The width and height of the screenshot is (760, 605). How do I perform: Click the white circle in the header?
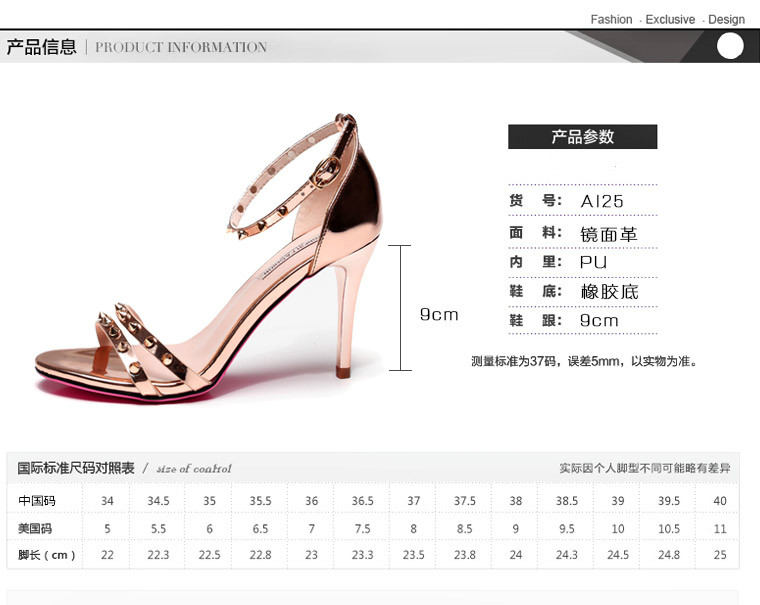click(x=730, y=46)
